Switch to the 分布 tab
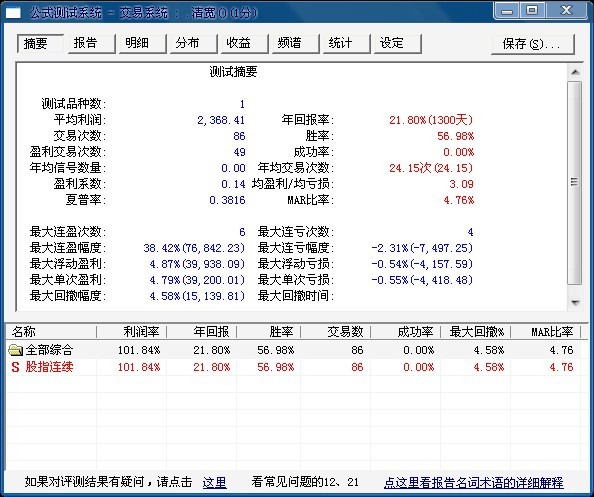The image size is (594, 497). [x=194, y=44]
